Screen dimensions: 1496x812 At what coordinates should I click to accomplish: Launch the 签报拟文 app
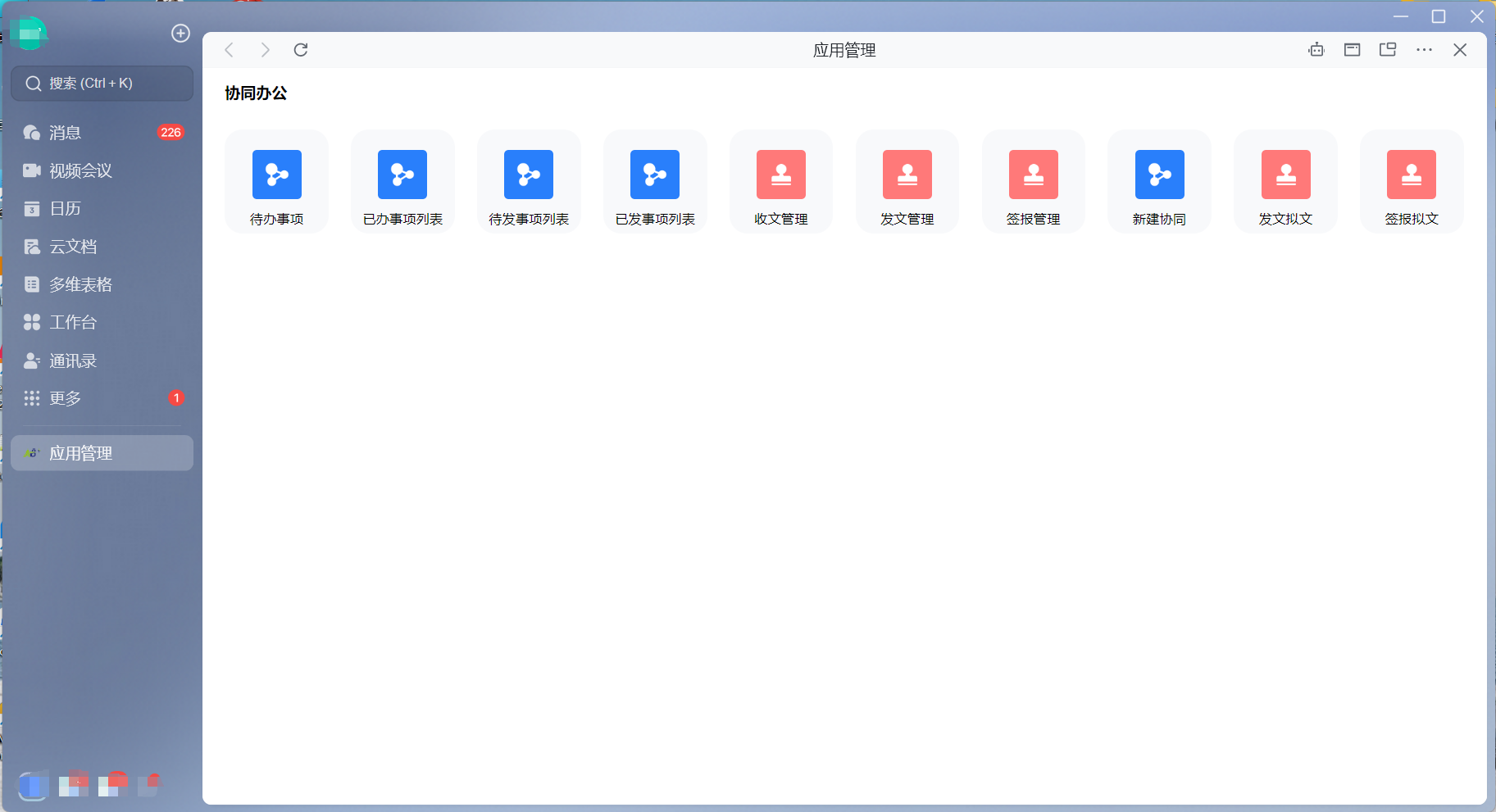pos(1412,182)
